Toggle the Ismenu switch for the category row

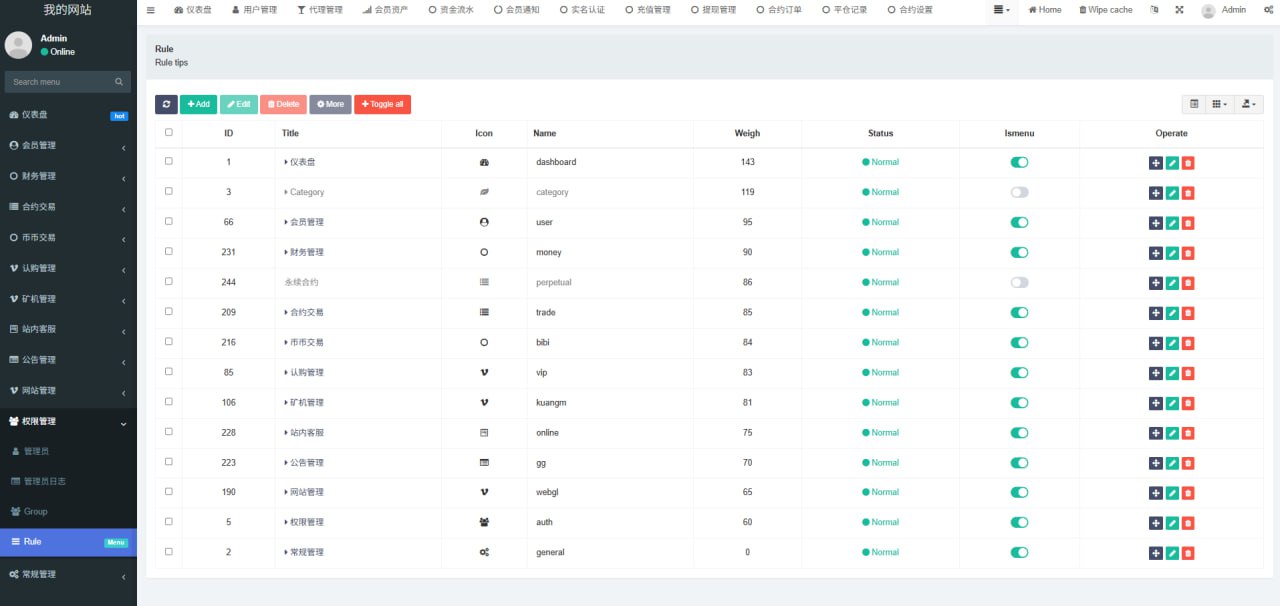1019,192
